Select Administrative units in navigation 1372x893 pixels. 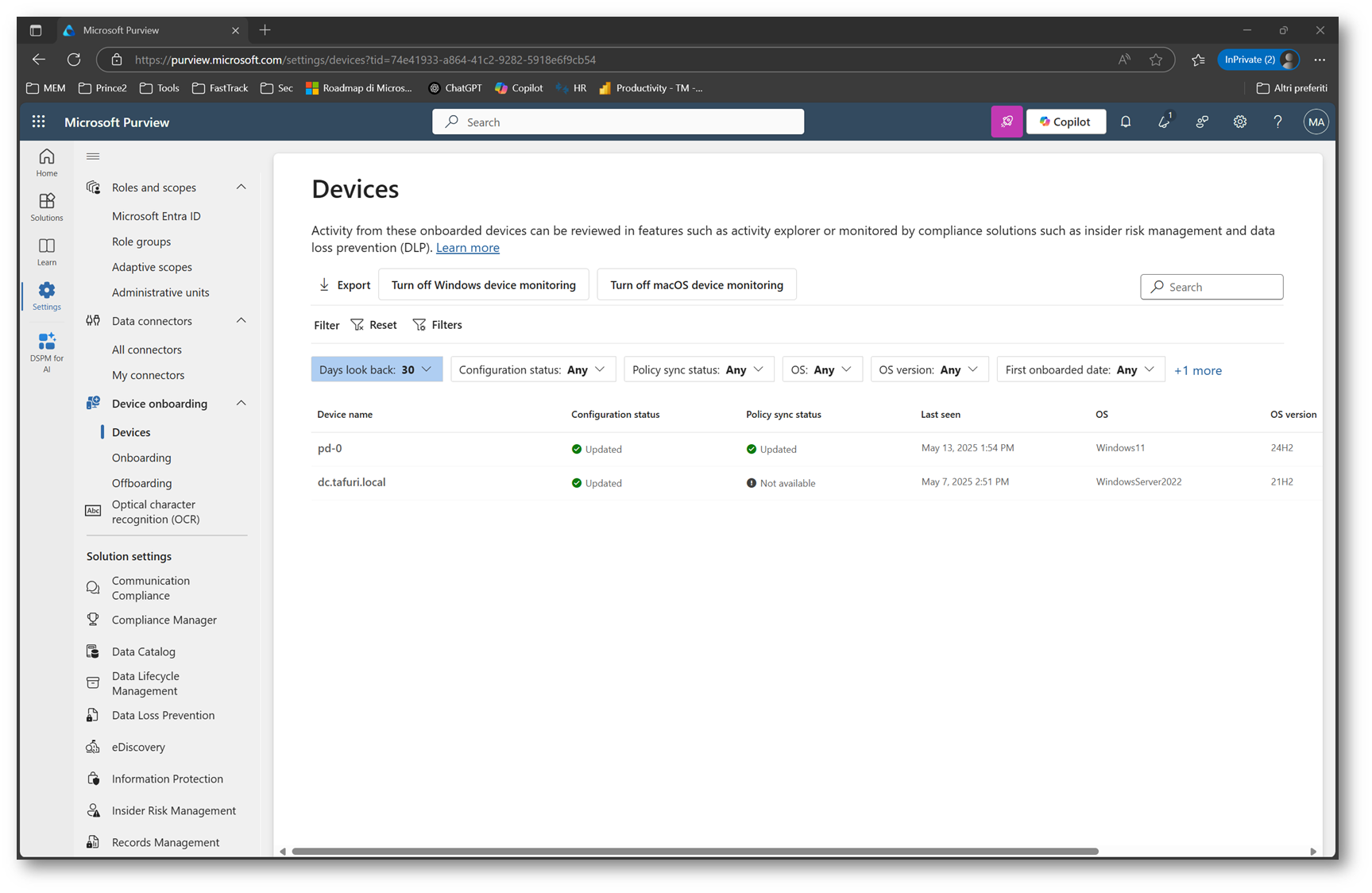coord(160,292)
